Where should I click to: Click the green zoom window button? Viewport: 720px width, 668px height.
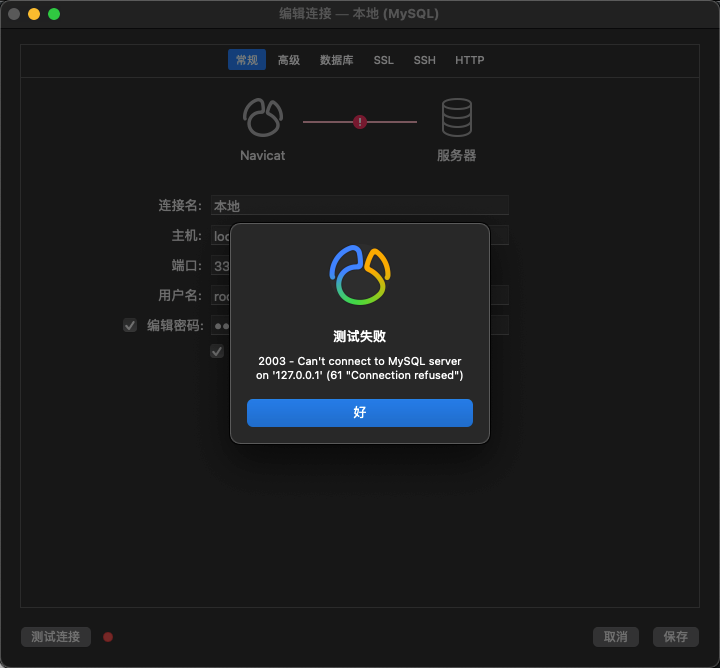(x=54, y=14)
